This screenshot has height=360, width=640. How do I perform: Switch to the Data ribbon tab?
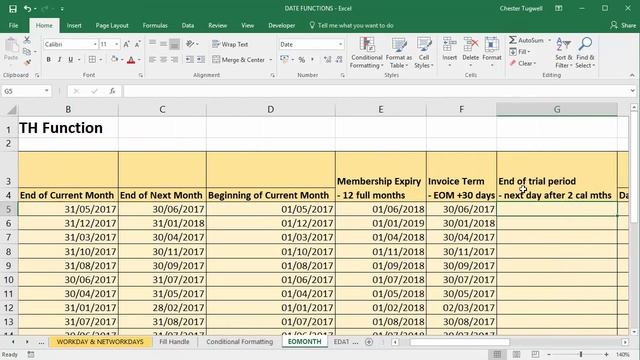coord(188,25)
